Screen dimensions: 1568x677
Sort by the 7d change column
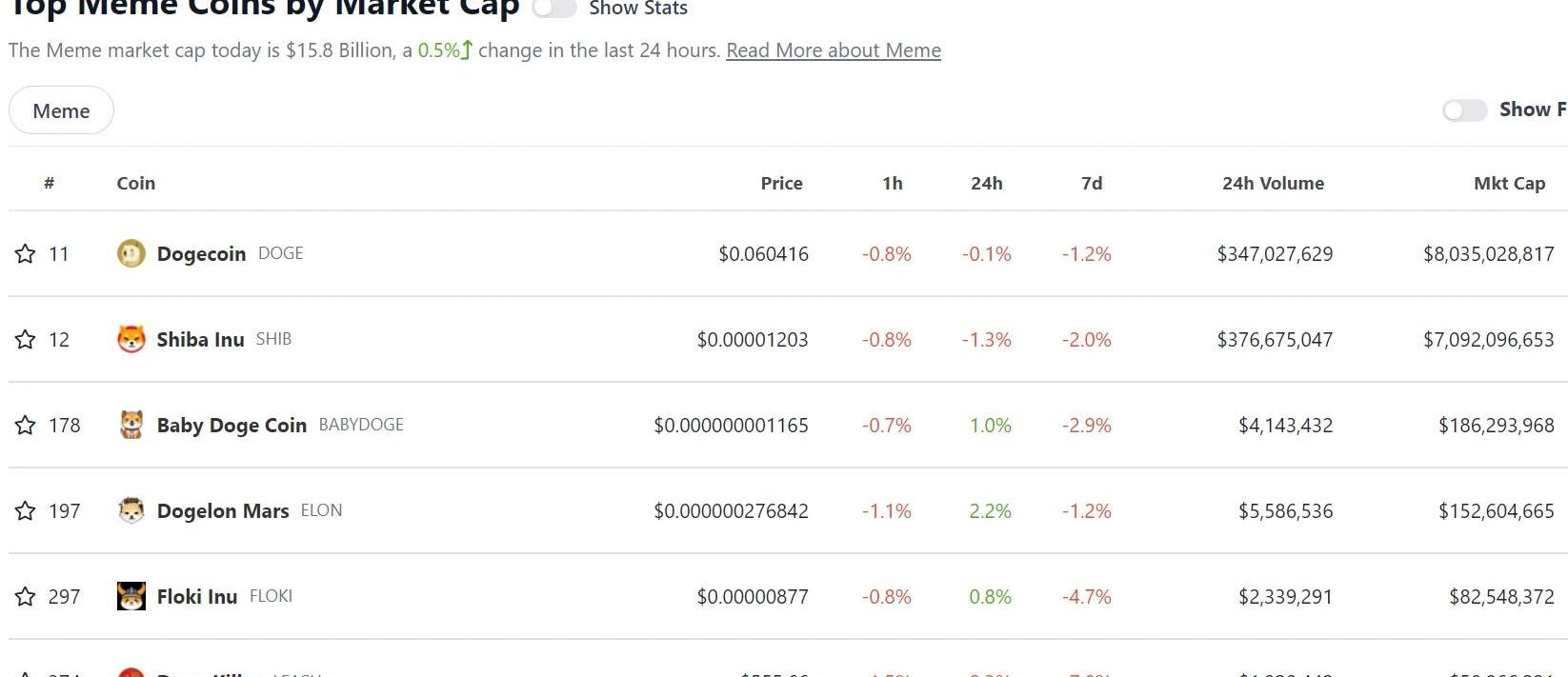[1092, 183]
